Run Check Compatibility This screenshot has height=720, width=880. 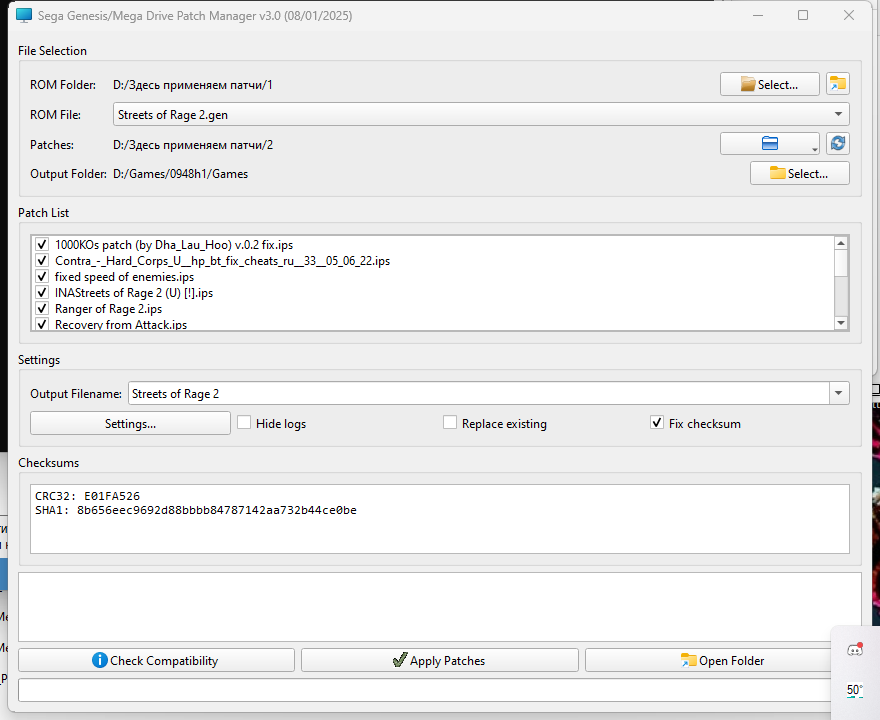pyautogui.click(x=156, y=661)
